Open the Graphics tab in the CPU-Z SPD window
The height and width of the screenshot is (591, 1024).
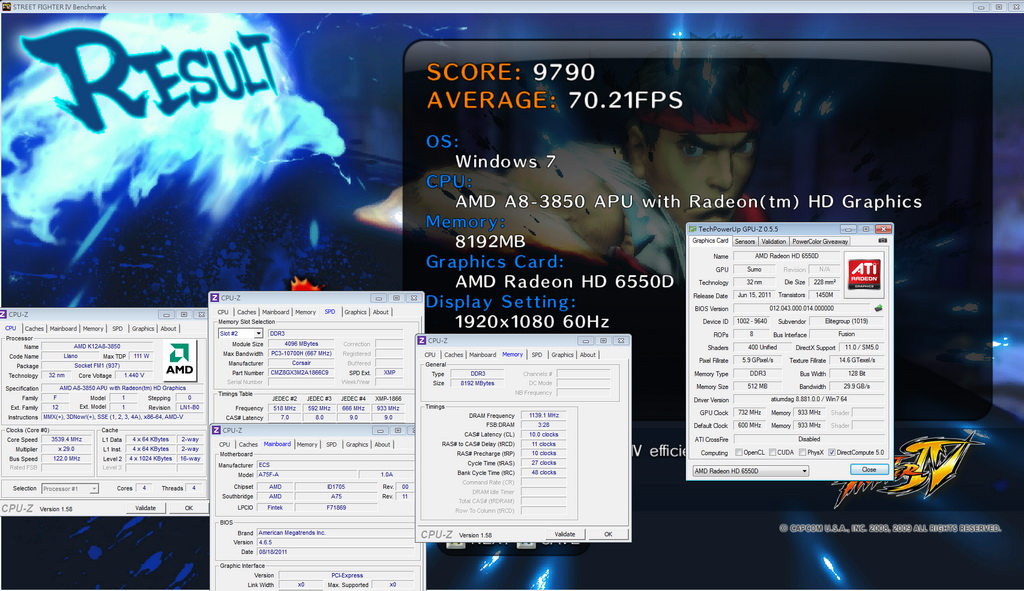coord(355,312)
